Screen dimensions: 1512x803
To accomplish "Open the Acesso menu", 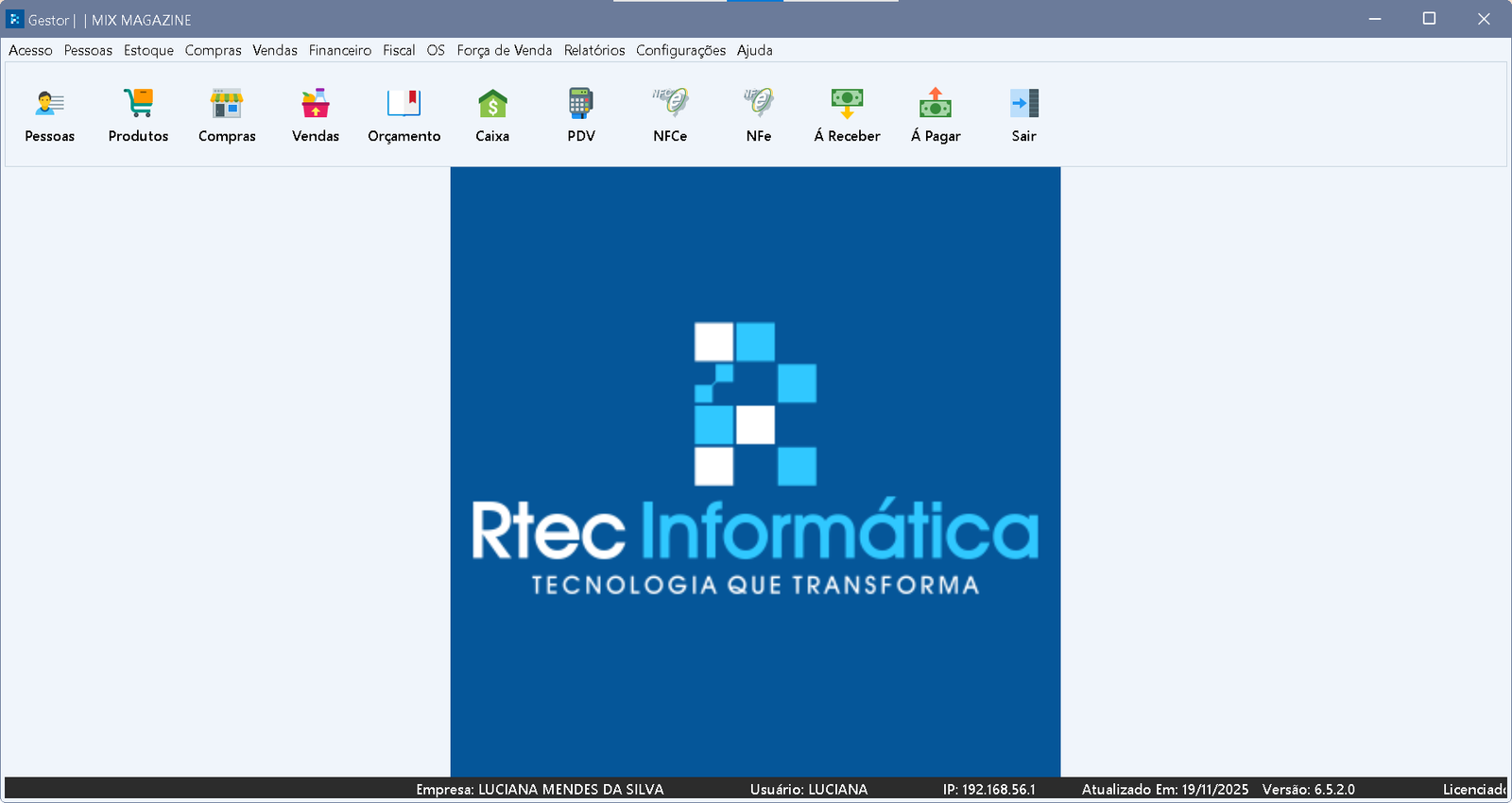I will 31,50.
